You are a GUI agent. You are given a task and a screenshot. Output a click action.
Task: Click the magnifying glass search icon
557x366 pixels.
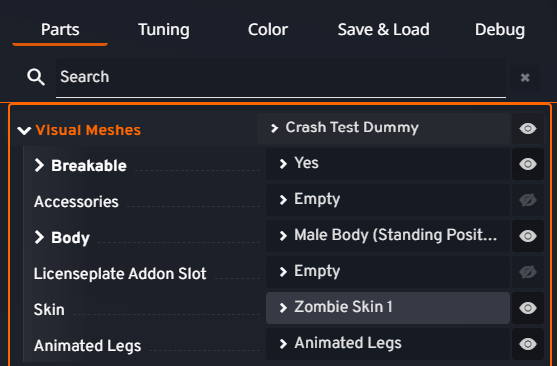(36, 77)
